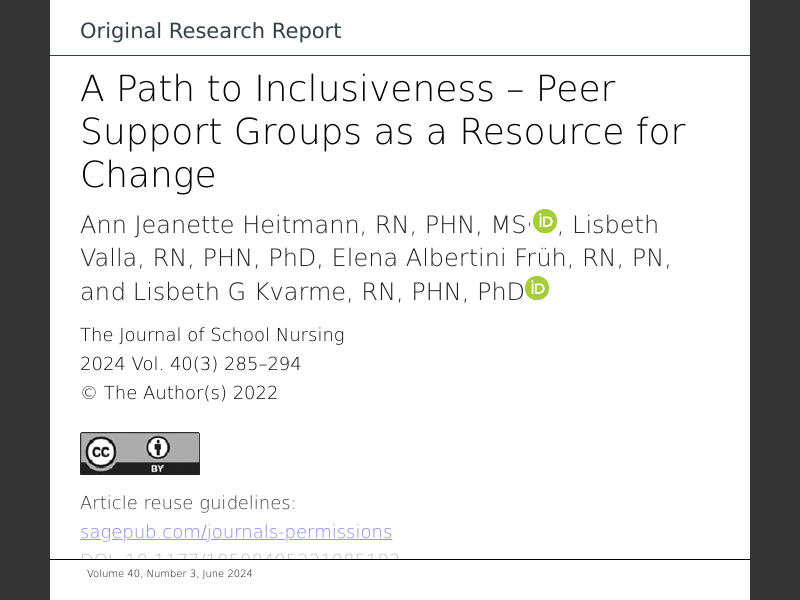The width and height of the screenshot is (800, 600).
Task: Open the sagepub.com/journals-permissions link
Action: click(x=236, y=531)
